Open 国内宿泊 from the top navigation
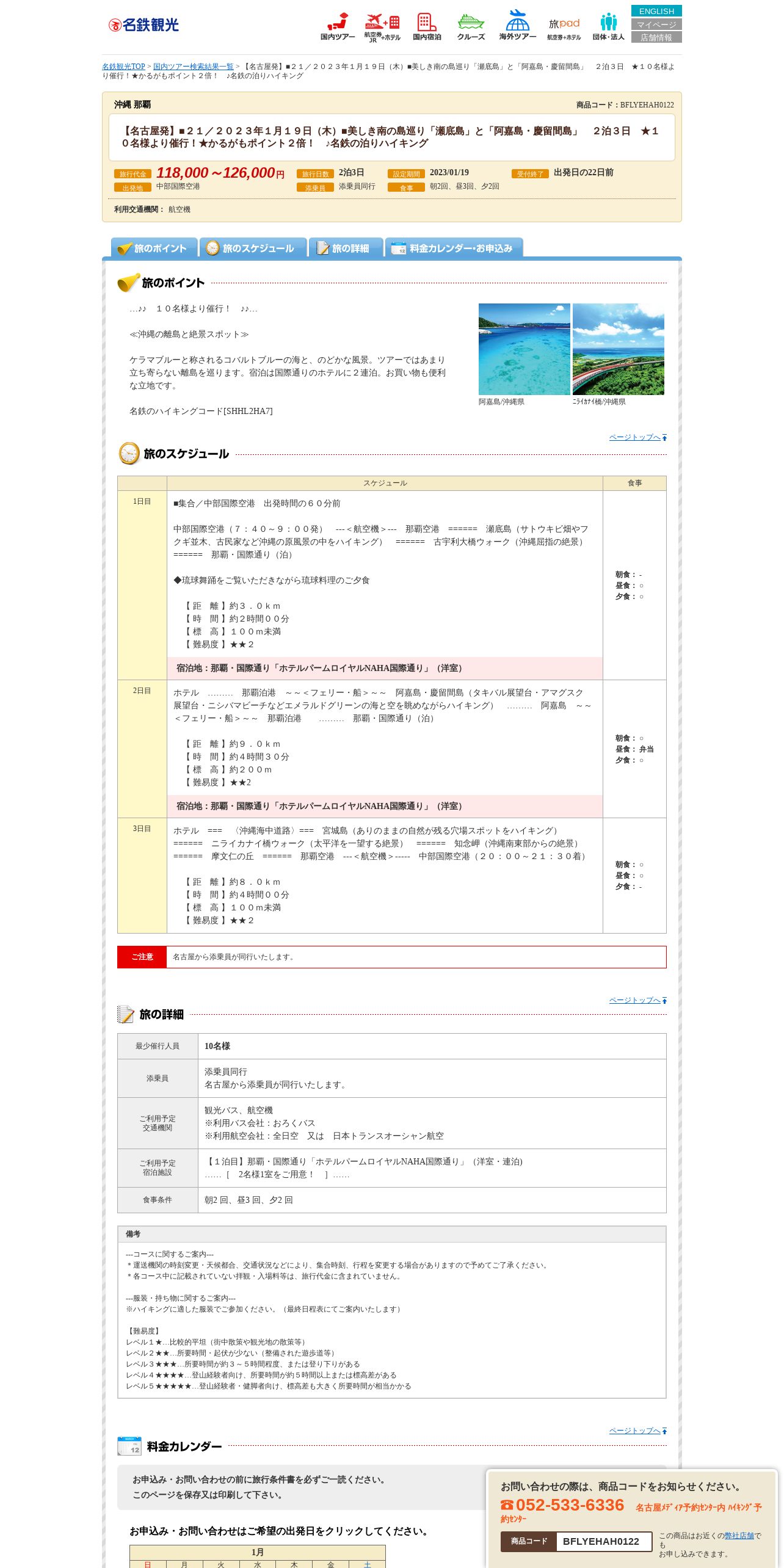784x1568 pixels. tap(427, 26)
